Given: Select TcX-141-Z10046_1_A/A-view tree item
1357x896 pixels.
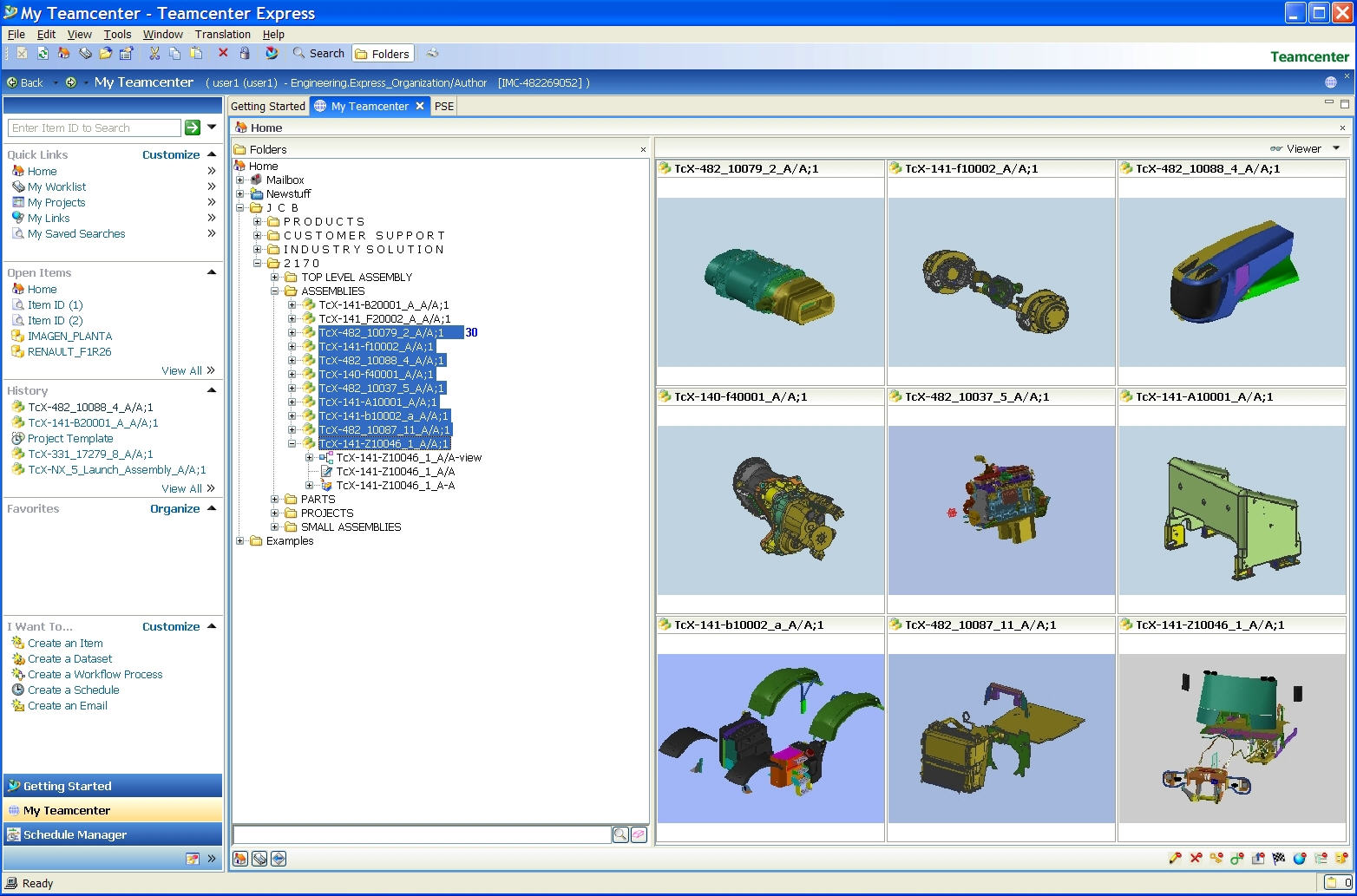Looking at the screenshot, I should pyautogui.click(x=409, y=458).
